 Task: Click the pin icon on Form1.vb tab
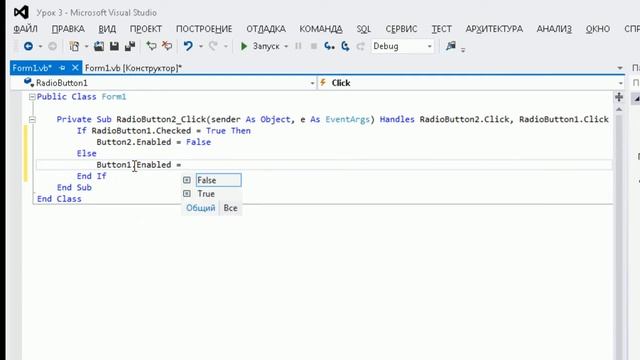[62, 68]
